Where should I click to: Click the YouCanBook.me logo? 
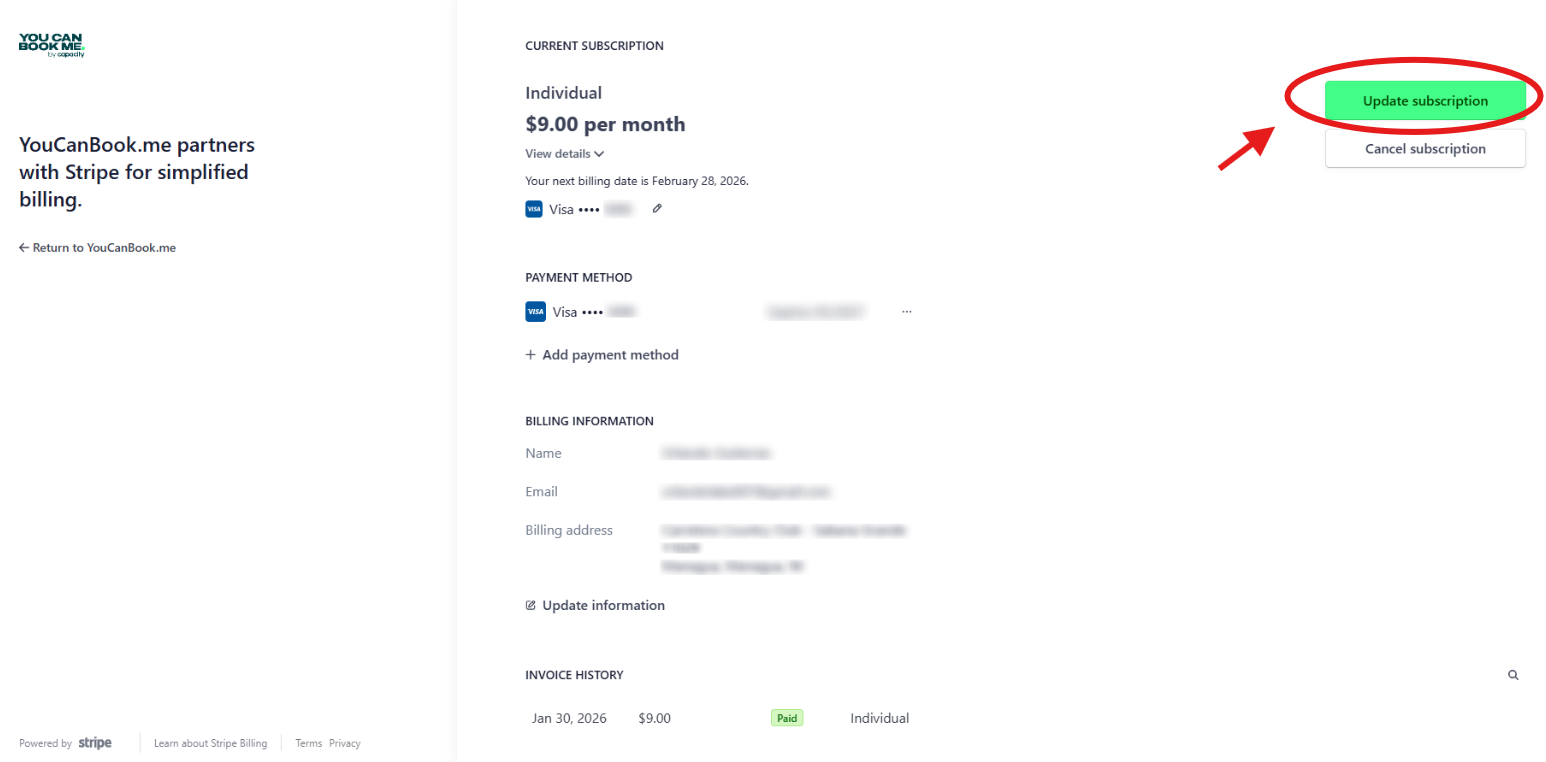(x=52, y=44)
